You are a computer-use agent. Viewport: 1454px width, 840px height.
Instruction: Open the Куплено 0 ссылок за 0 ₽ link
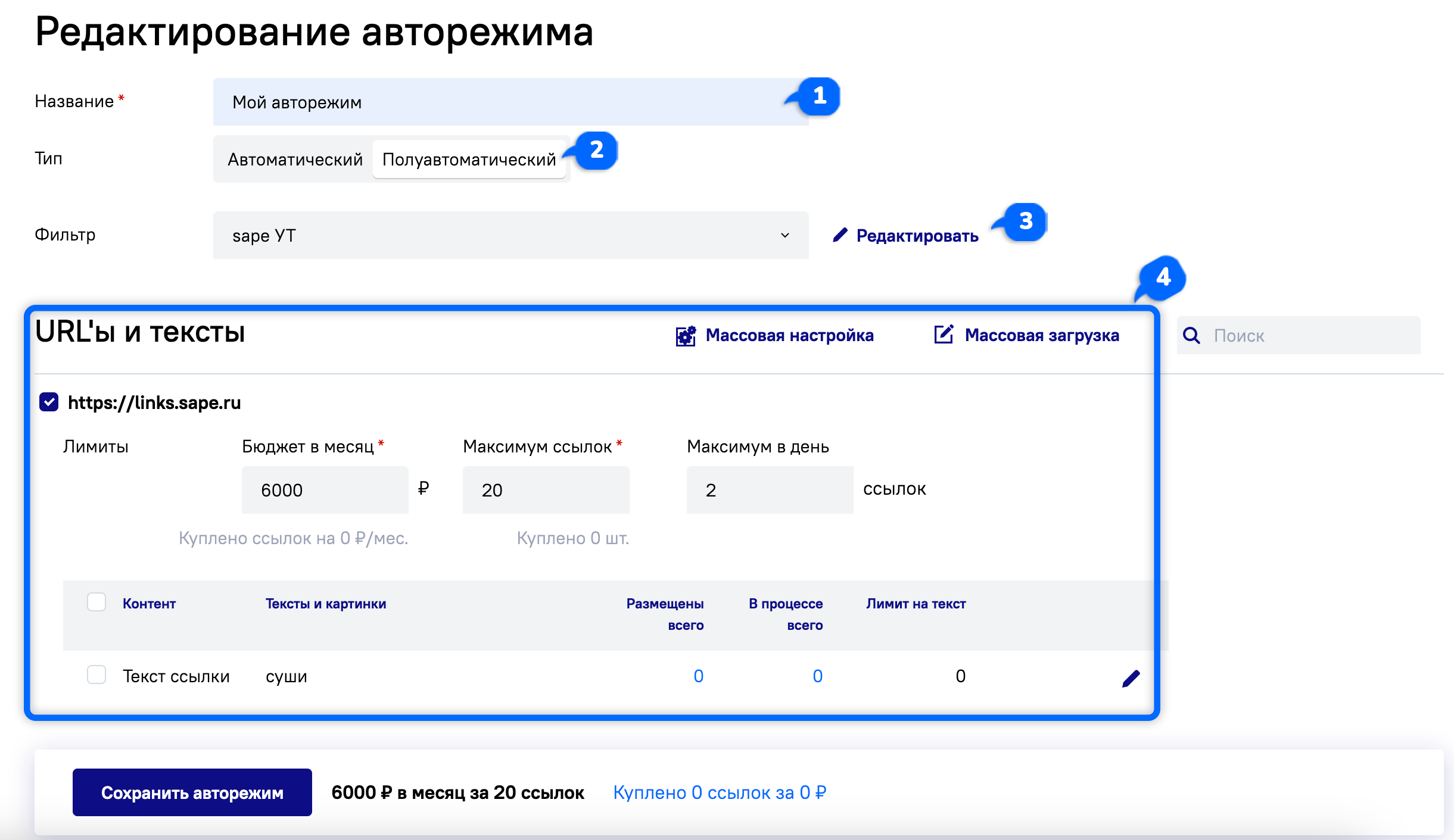pyautogui.click(x=720, y=792)
